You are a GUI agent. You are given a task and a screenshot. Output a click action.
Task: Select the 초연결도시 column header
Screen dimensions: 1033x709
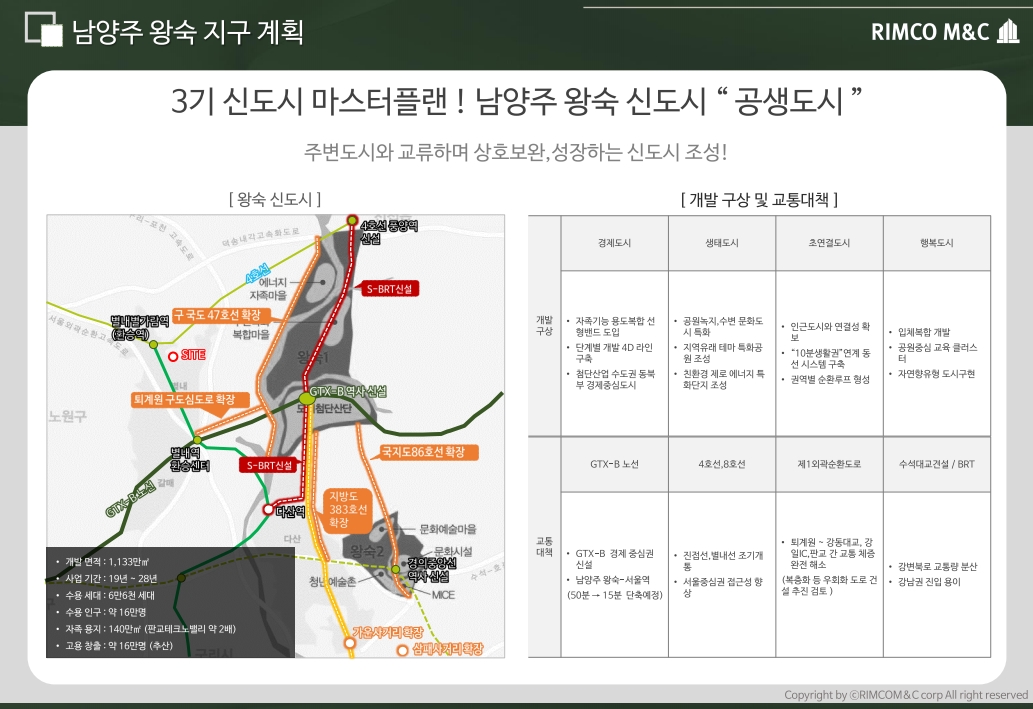coord(828,243)
